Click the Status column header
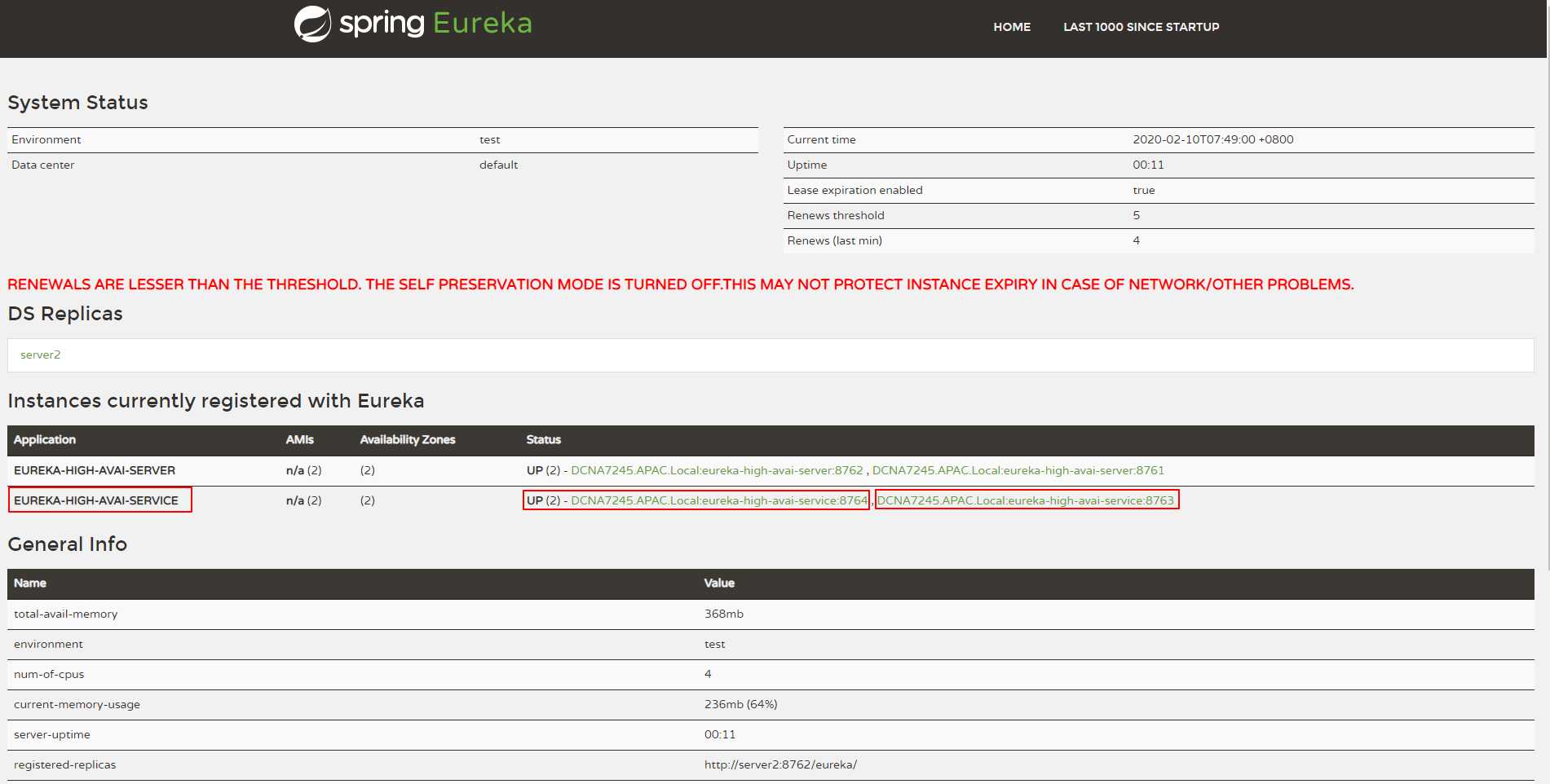The height and width of the screenshot is (784, 1550). (544, 439)
